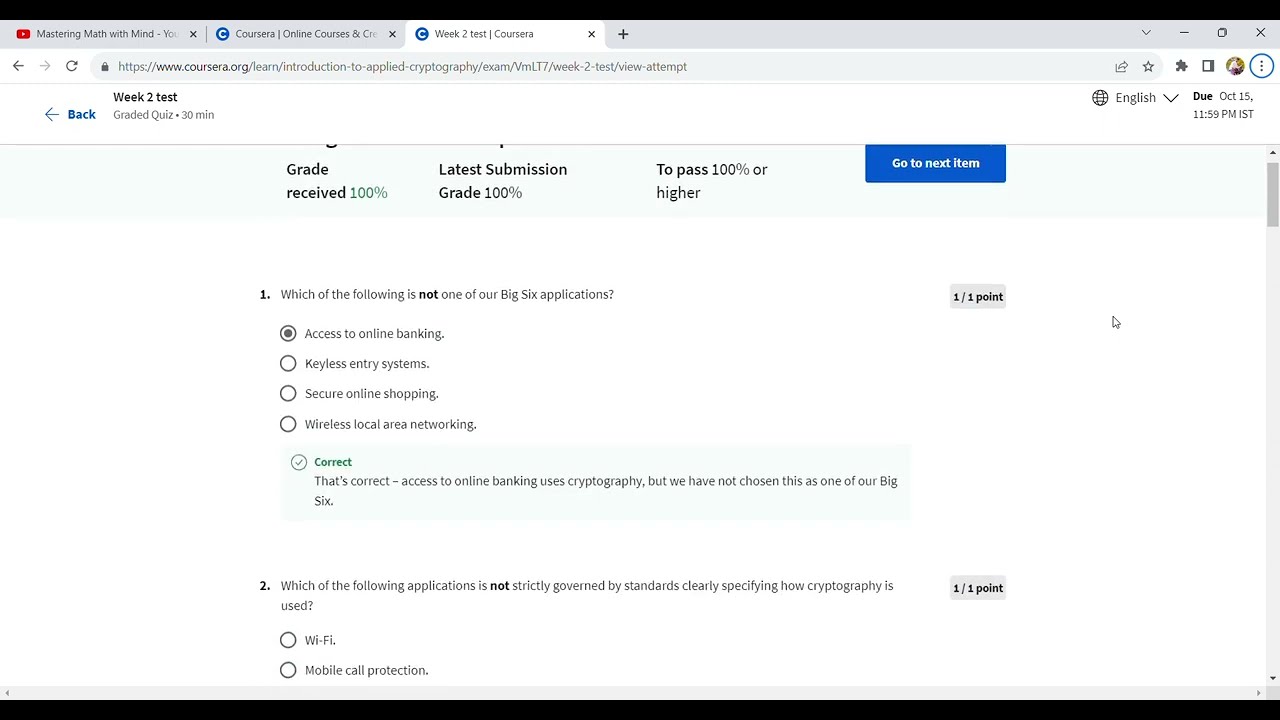Open the Chrome three-dot menu

[x=1261, y=66]
